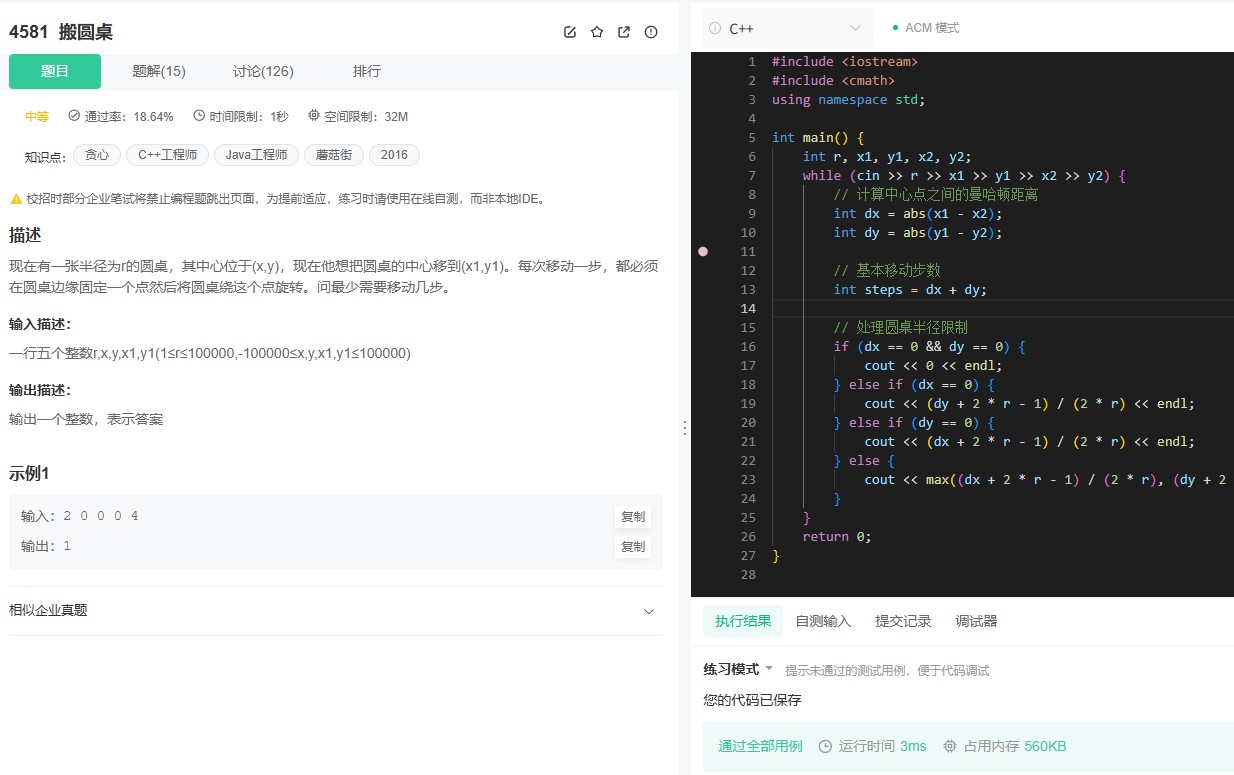
Task: Click the 通过全部用例 result link
Action: [758, 746]
